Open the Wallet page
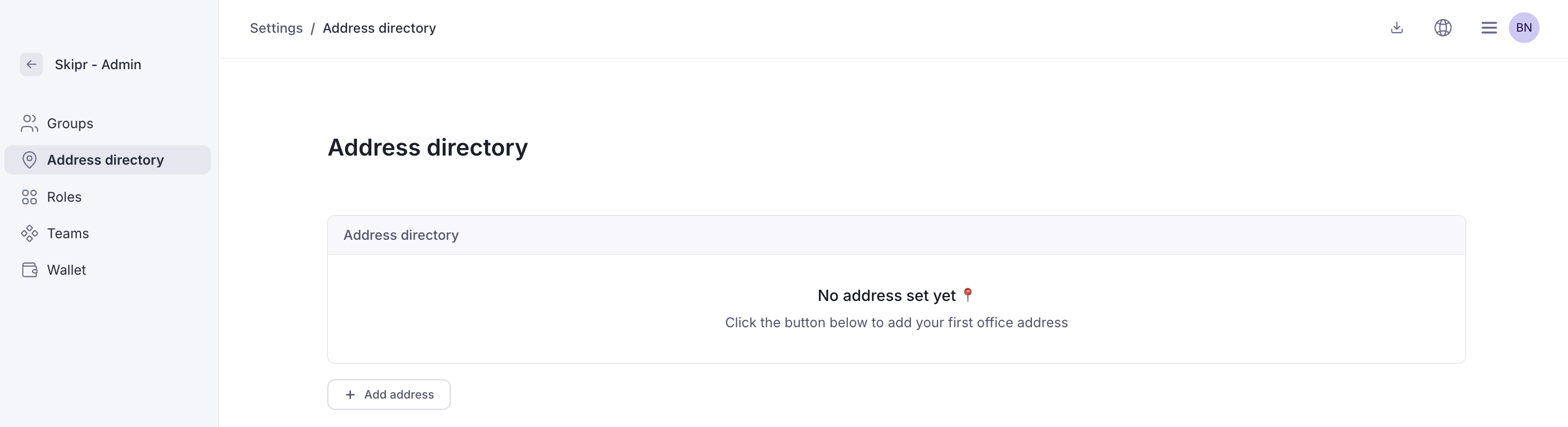This screenshot has height=427, width=1568. (x=67, y=270)
